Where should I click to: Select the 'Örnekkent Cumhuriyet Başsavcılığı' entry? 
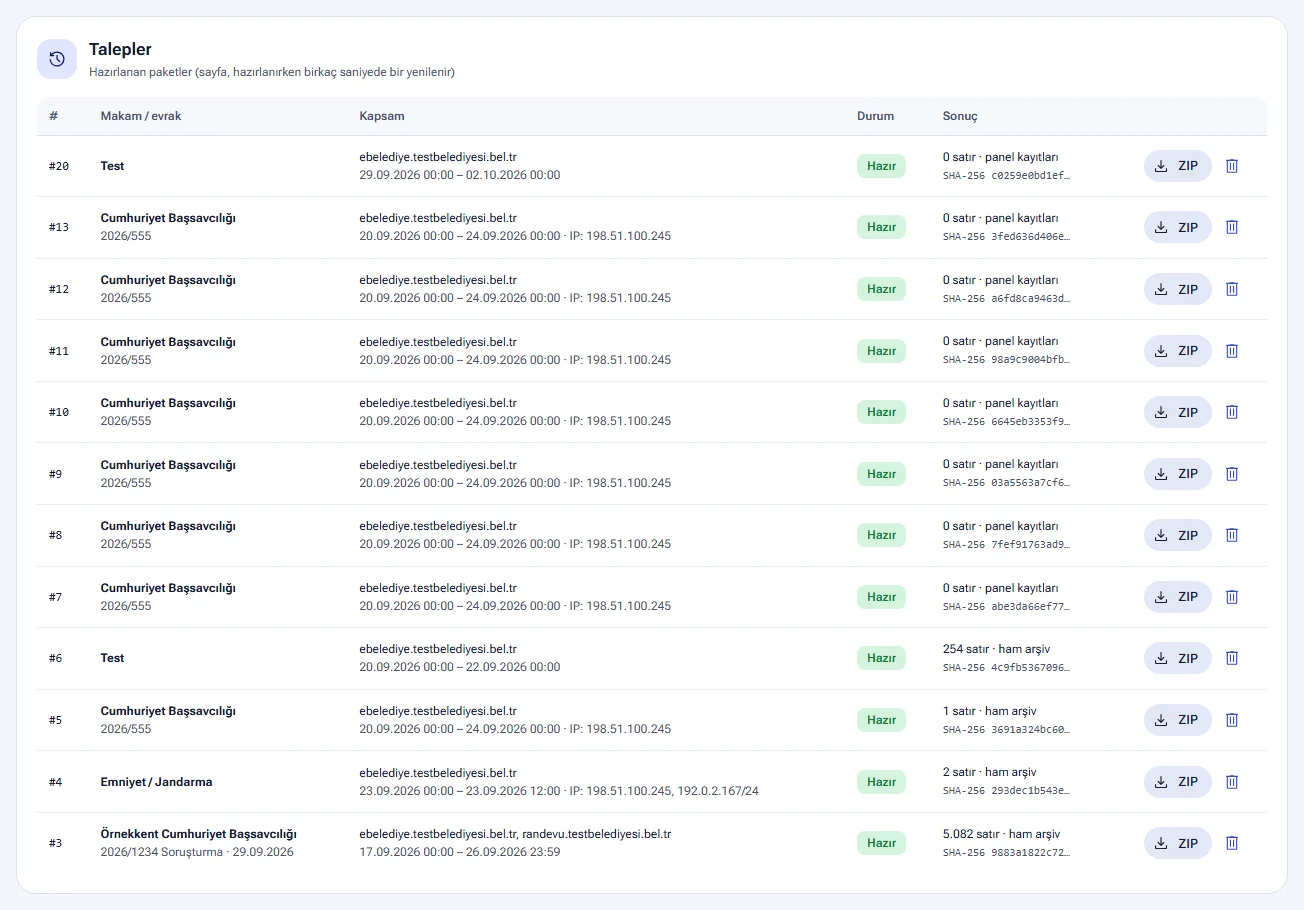tap(199, 834)
